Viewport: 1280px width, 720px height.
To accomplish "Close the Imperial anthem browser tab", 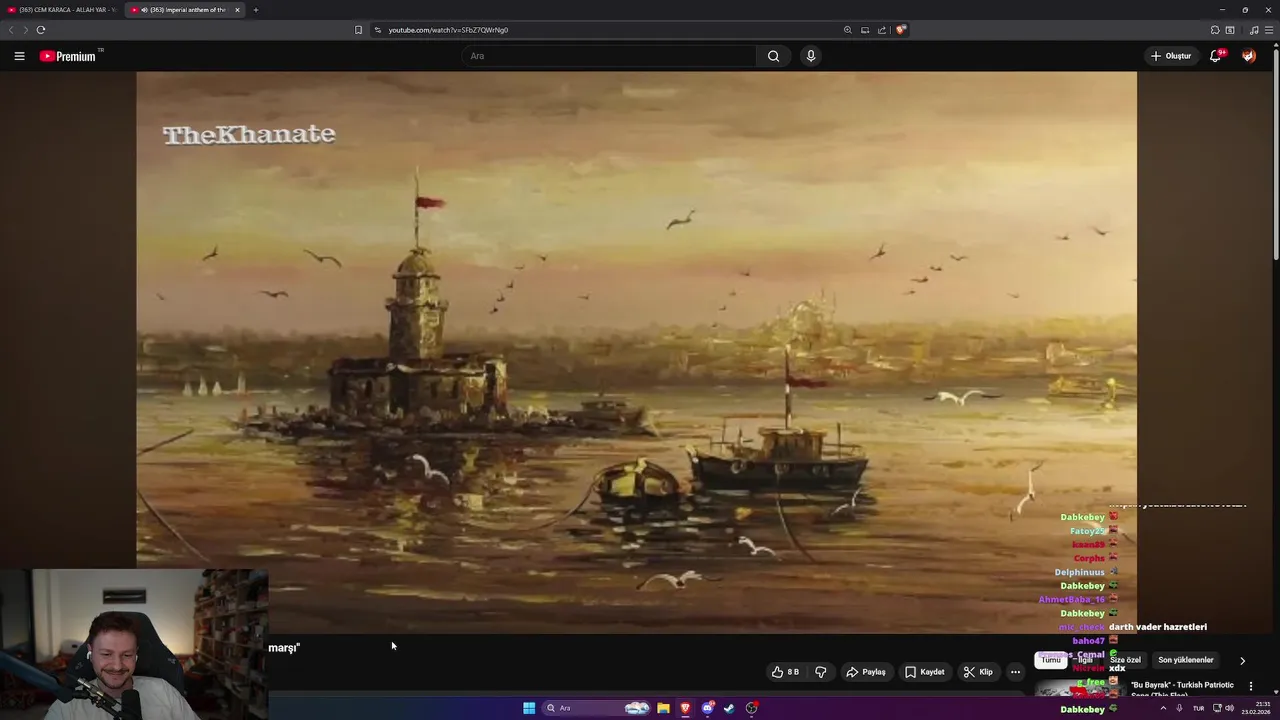I will coord(237,10).
